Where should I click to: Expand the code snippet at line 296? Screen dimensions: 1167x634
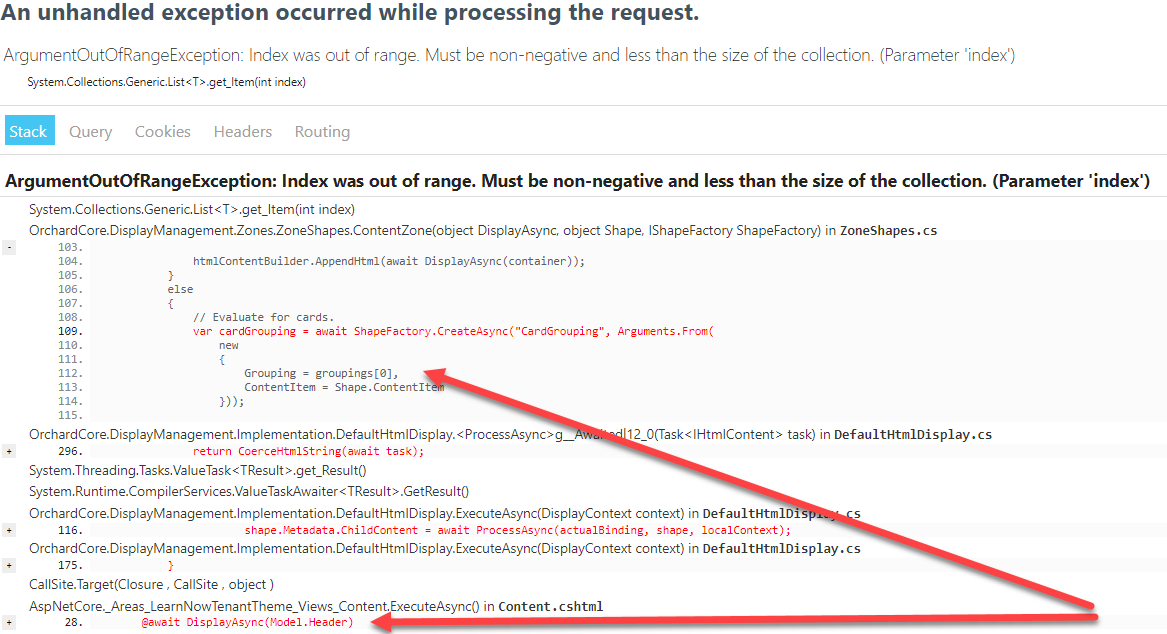[x=9, y=450]
